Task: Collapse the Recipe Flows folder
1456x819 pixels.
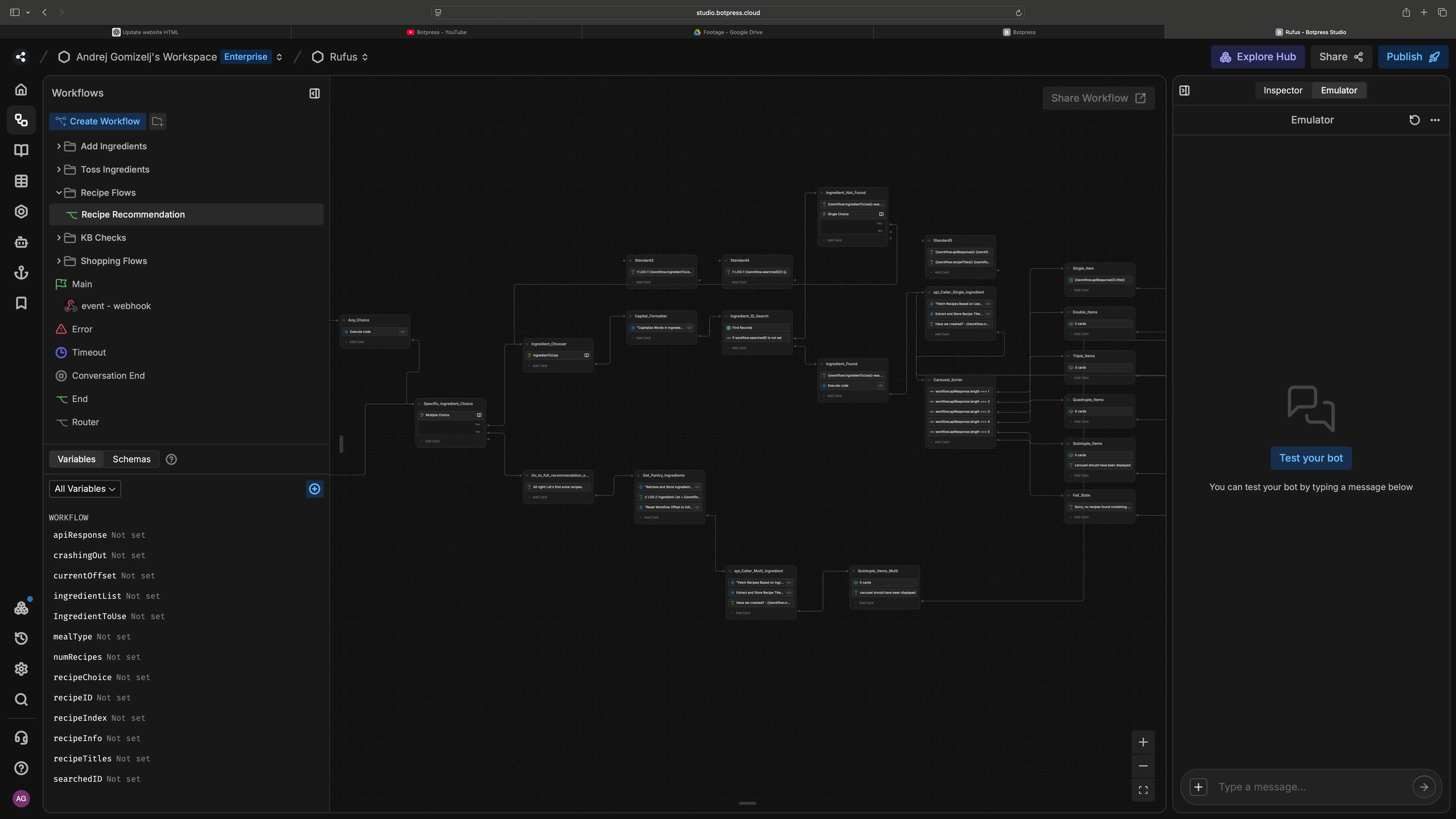Action: [58, 192]
